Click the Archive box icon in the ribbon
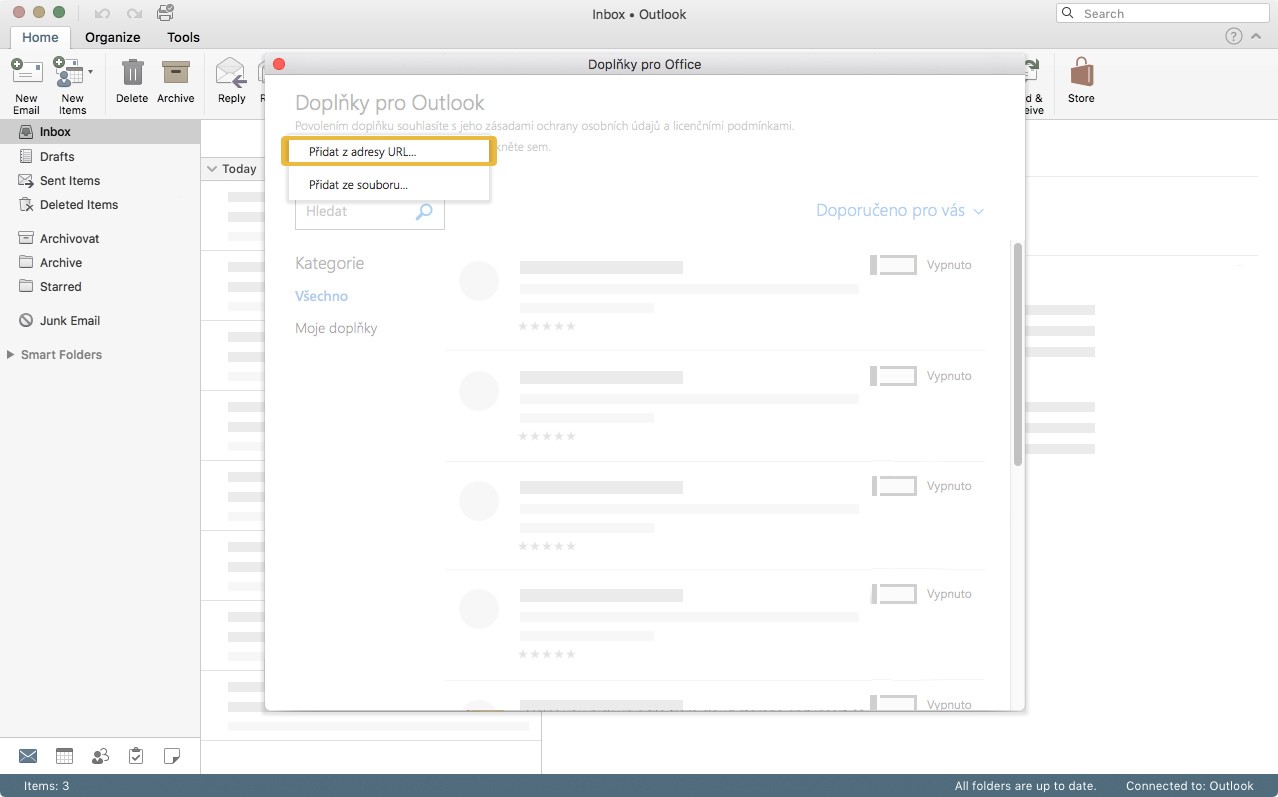Viewport: 1278px width, 797px height. [176, 72]
